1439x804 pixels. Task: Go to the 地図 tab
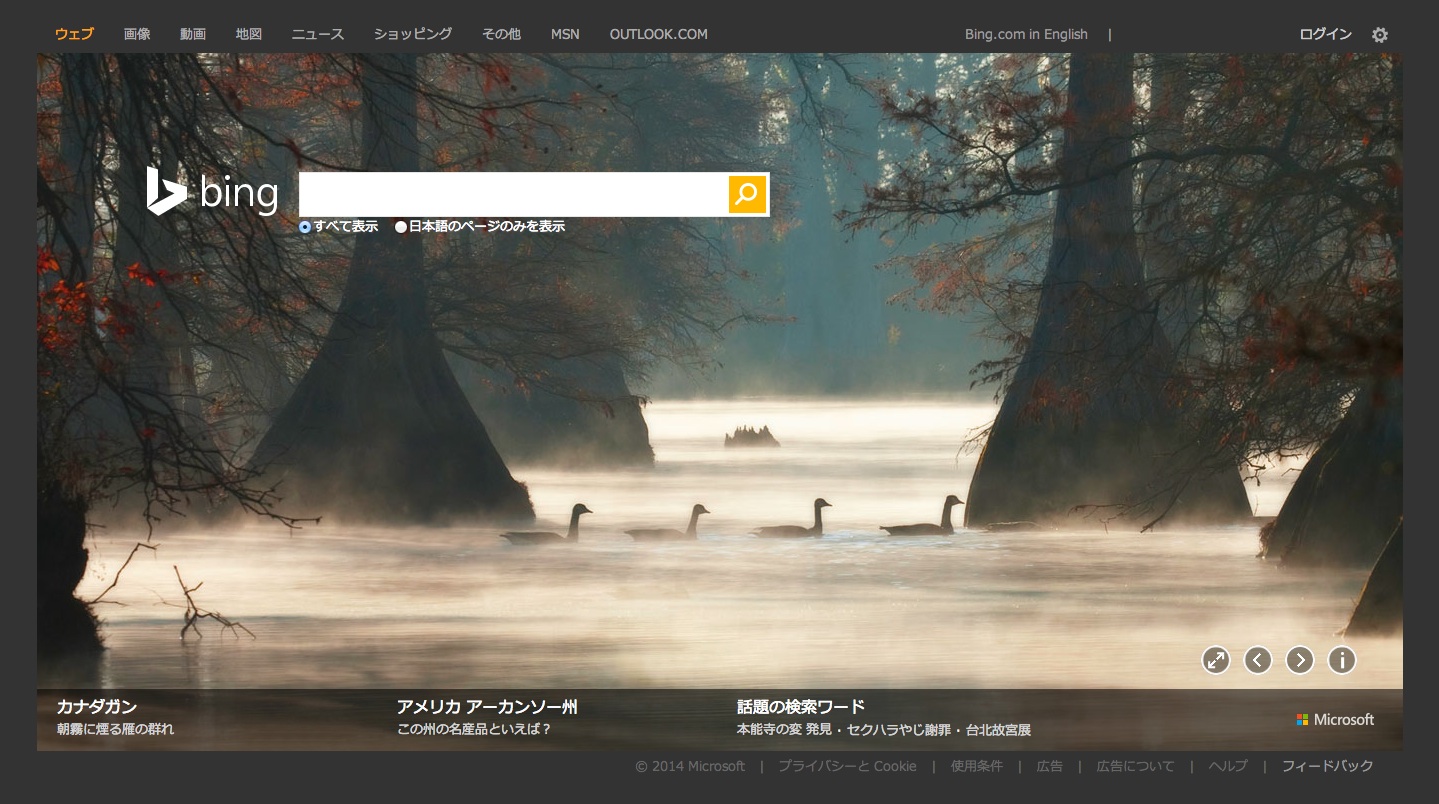click(249, 34)
